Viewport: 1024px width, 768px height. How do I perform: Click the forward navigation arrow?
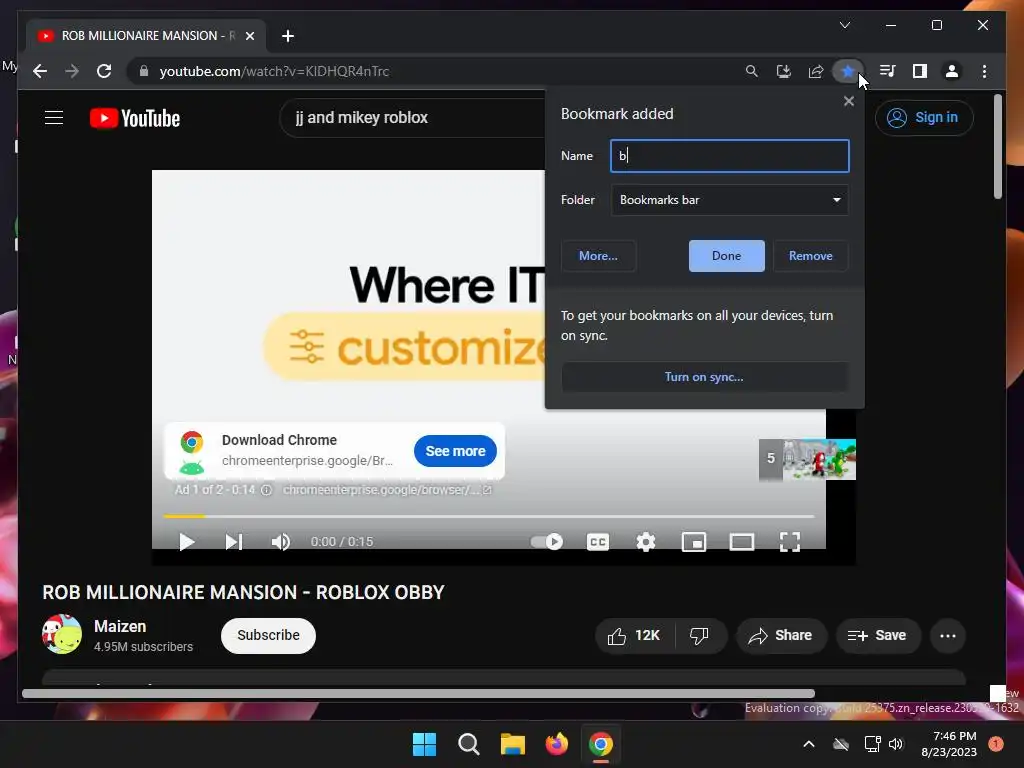click(72, 71)
